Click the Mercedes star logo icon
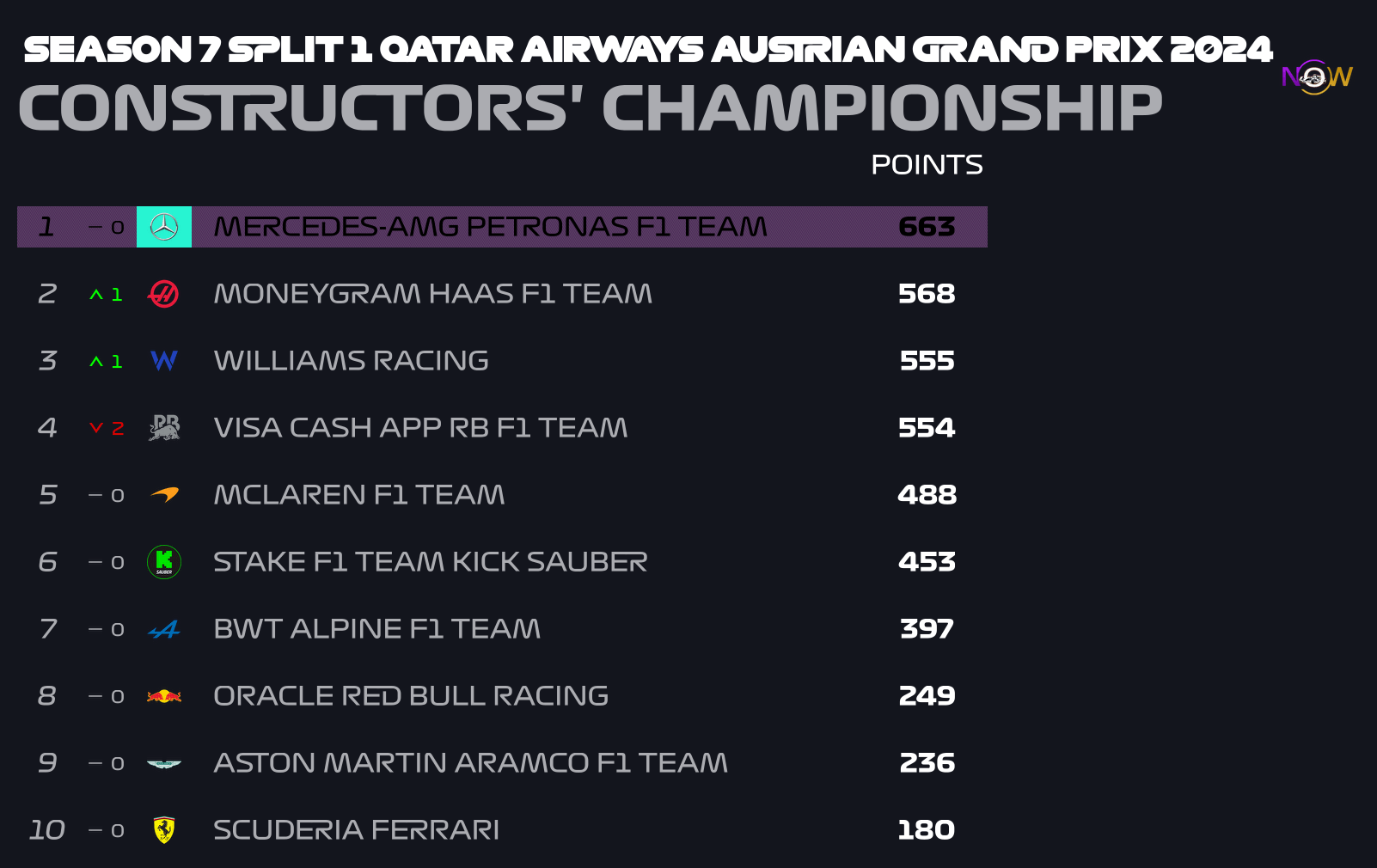 point(164,227)
